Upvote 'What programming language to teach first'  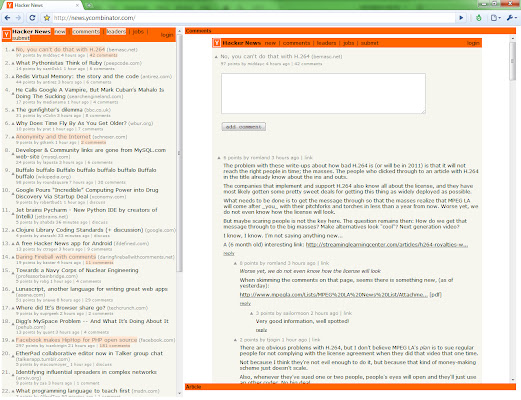(x=13, y=391)
